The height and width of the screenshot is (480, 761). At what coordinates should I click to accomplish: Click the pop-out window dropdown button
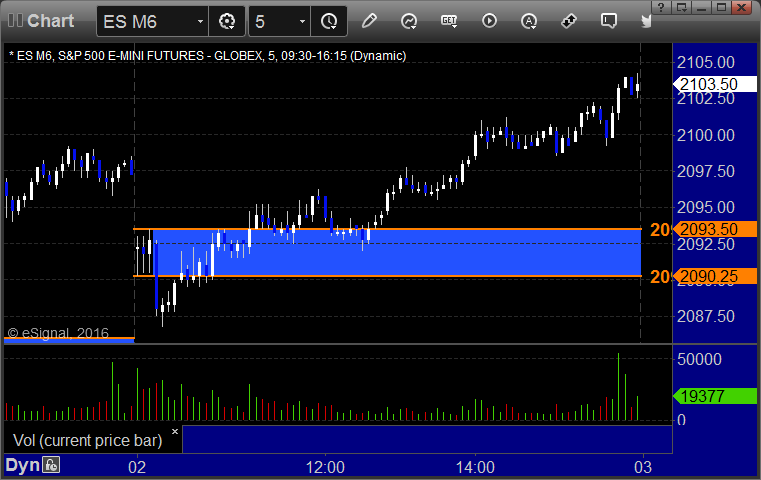[682, 7]
